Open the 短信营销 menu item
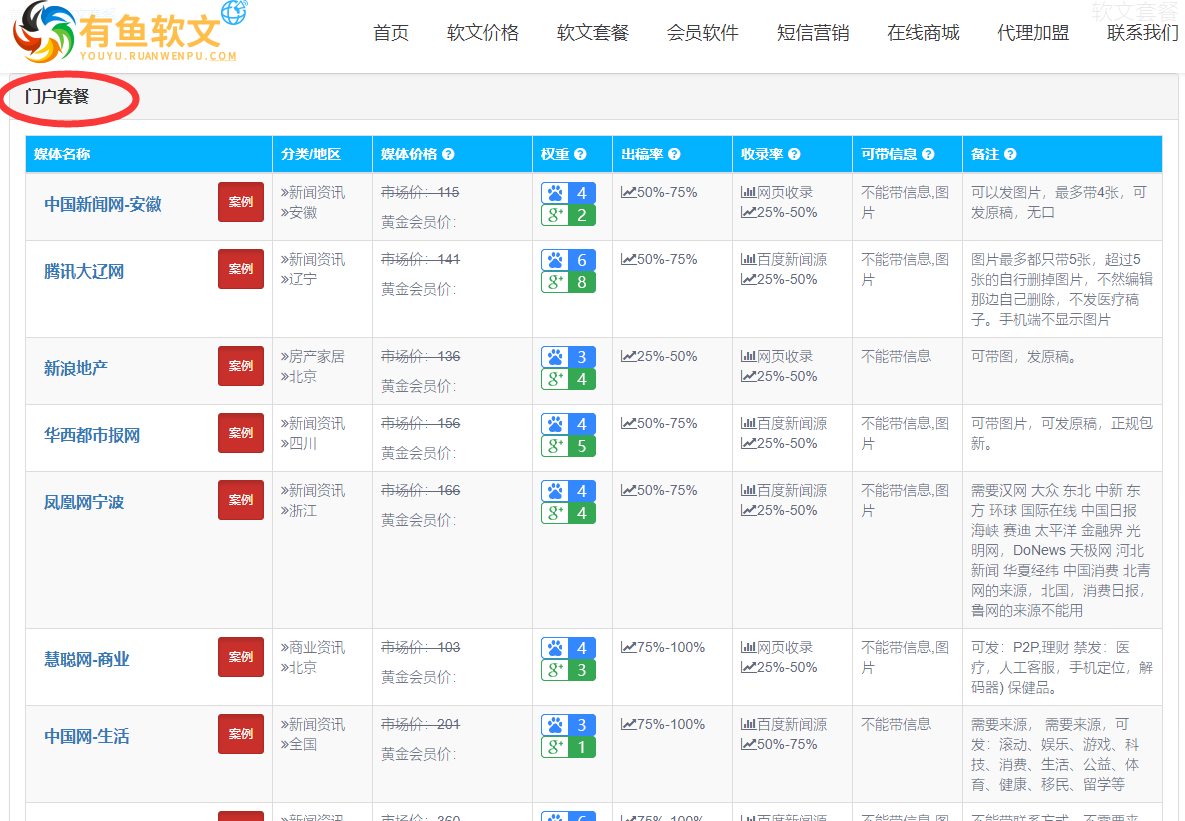The image size is (1185, 821). (813, 33)
